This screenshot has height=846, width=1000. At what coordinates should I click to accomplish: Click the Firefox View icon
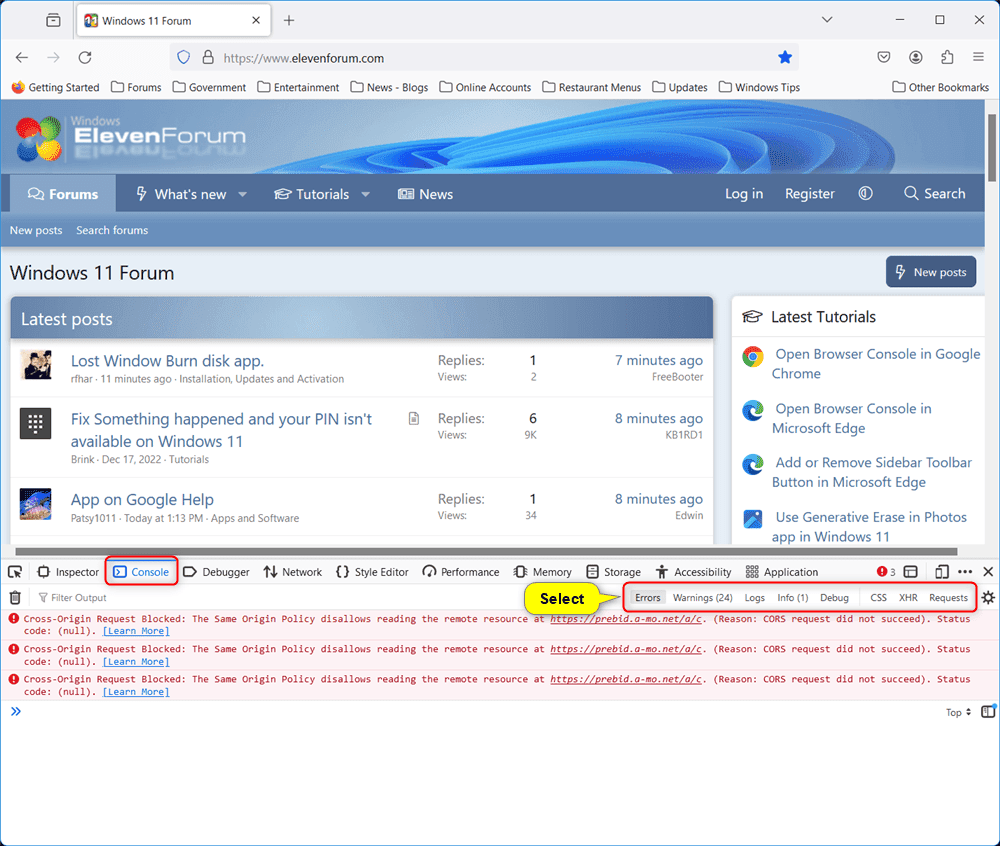pos(54,20)
